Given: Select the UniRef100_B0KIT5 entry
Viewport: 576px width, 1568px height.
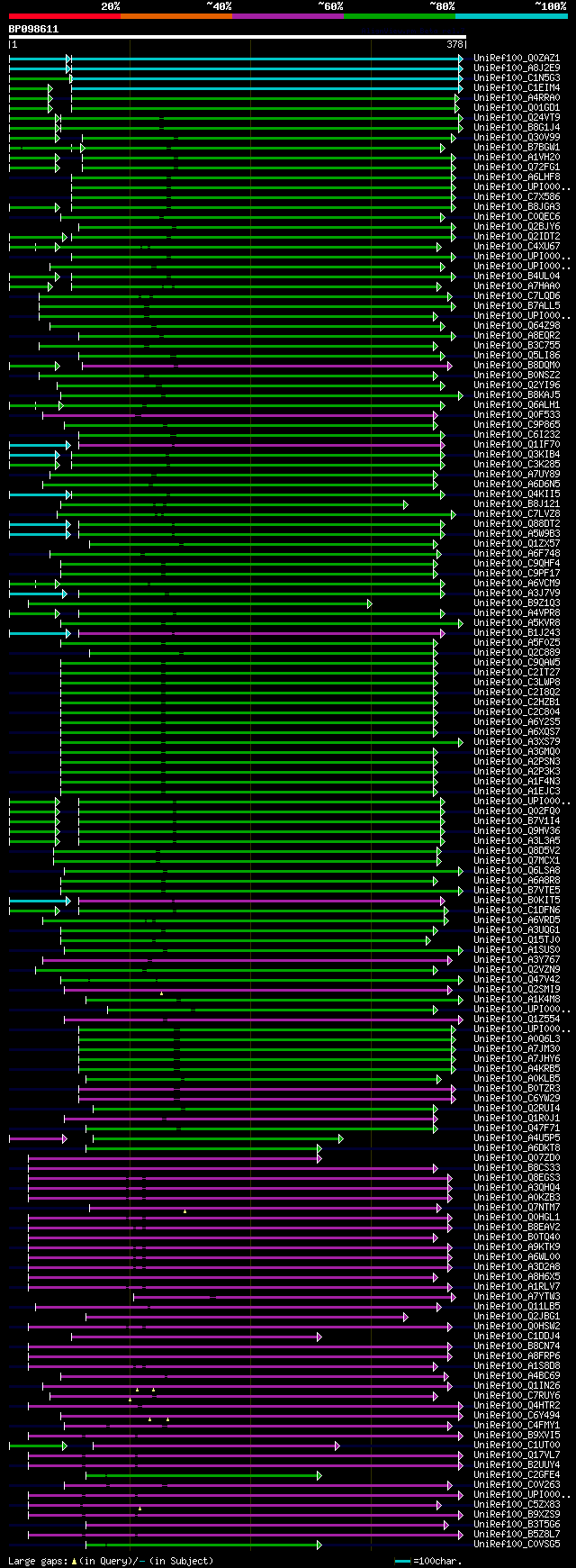Looking at the screenshot, I should click(x=517, y=900).
